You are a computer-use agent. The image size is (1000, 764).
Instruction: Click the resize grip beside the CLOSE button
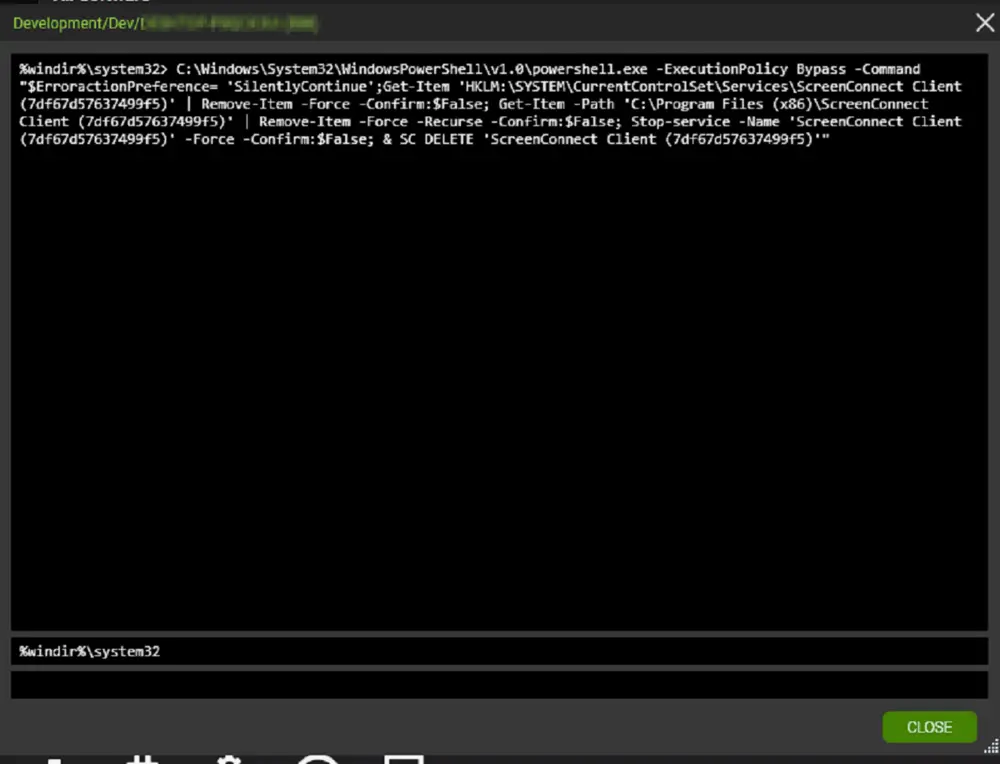pyautogui.click(x=991, y=746)
